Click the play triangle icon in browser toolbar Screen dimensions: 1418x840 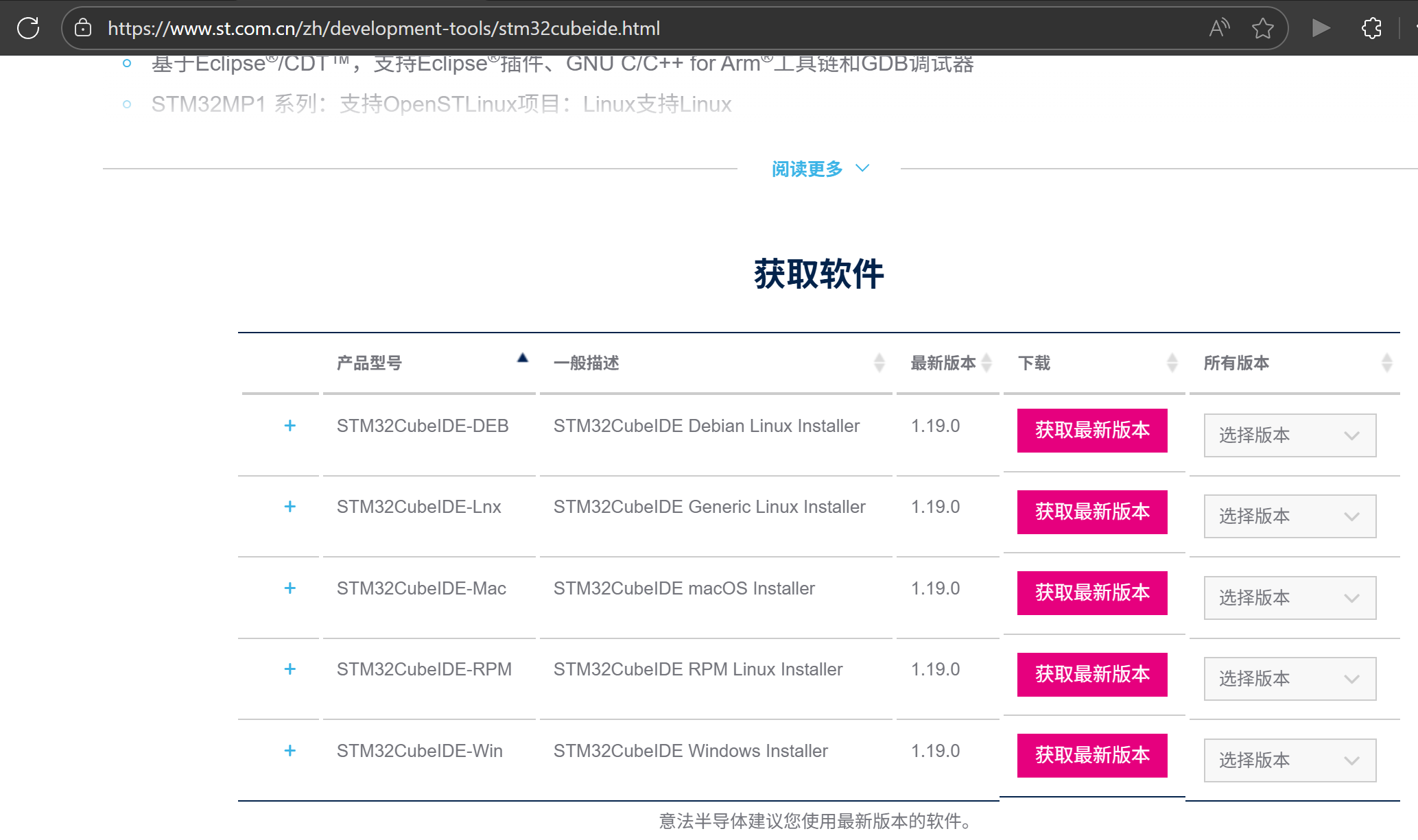pos(1321,28)
